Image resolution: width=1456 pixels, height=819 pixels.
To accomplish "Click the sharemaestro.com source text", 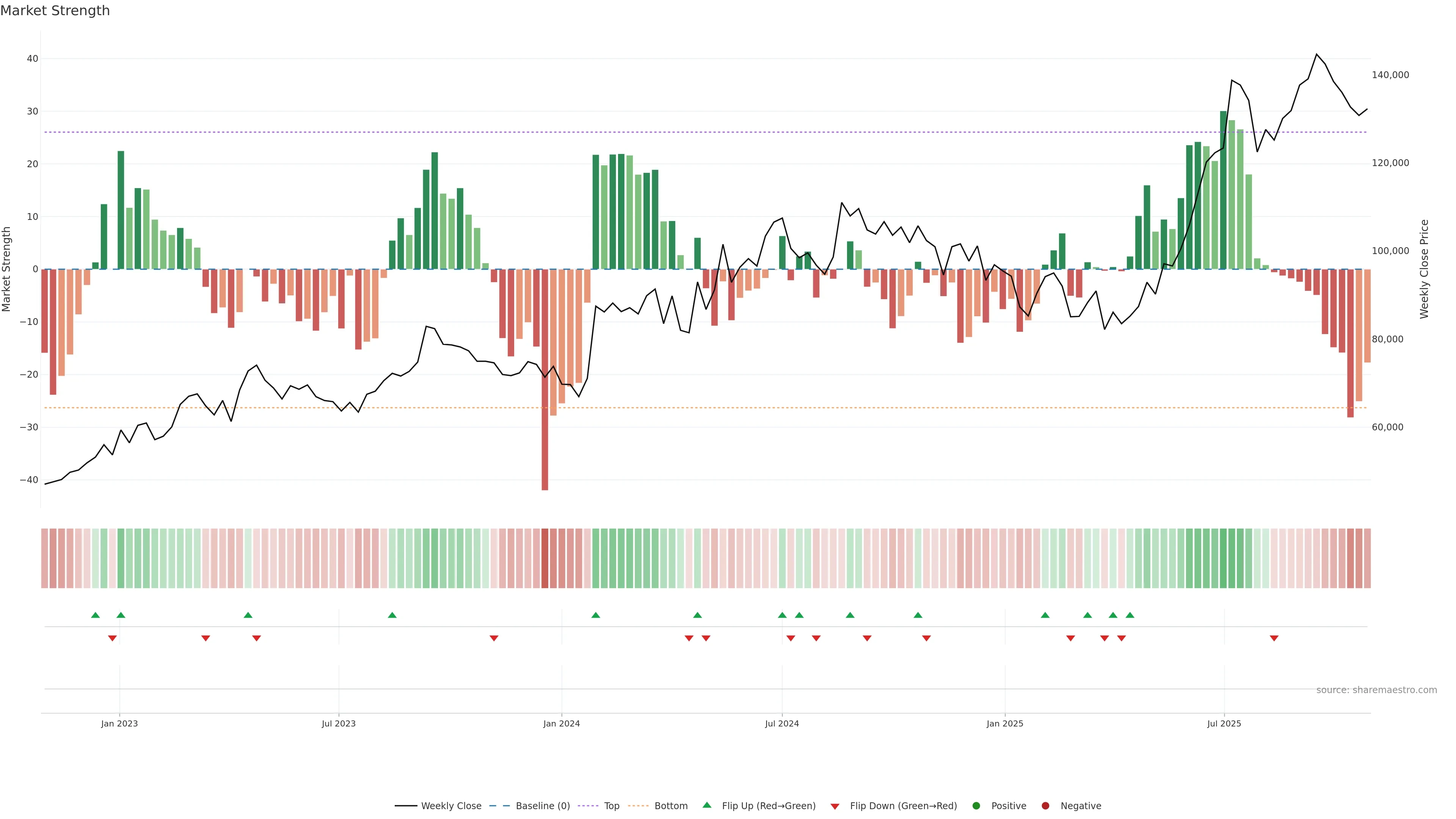I will tap(1376, 690).
